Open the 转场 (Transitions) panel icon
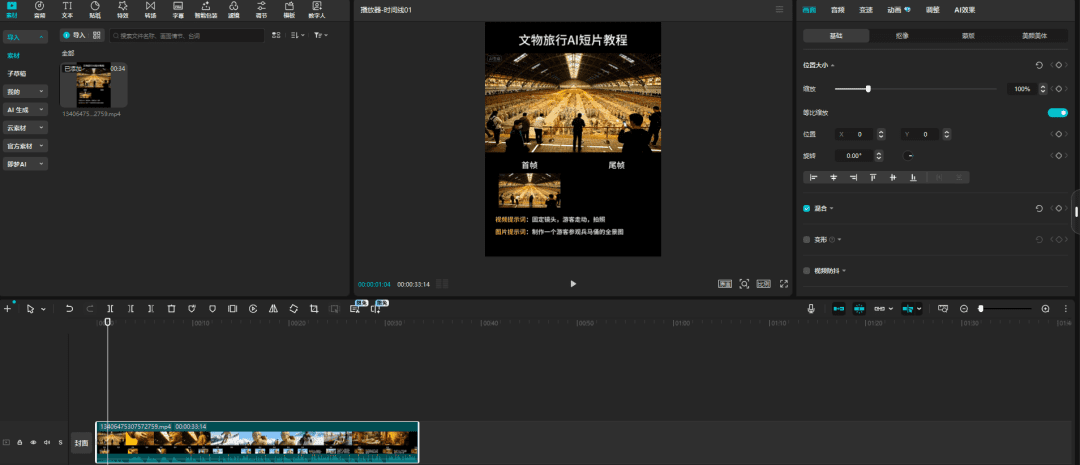This screenshot has width=1080, height=465. pyautogui.click(x=150, y=10)
